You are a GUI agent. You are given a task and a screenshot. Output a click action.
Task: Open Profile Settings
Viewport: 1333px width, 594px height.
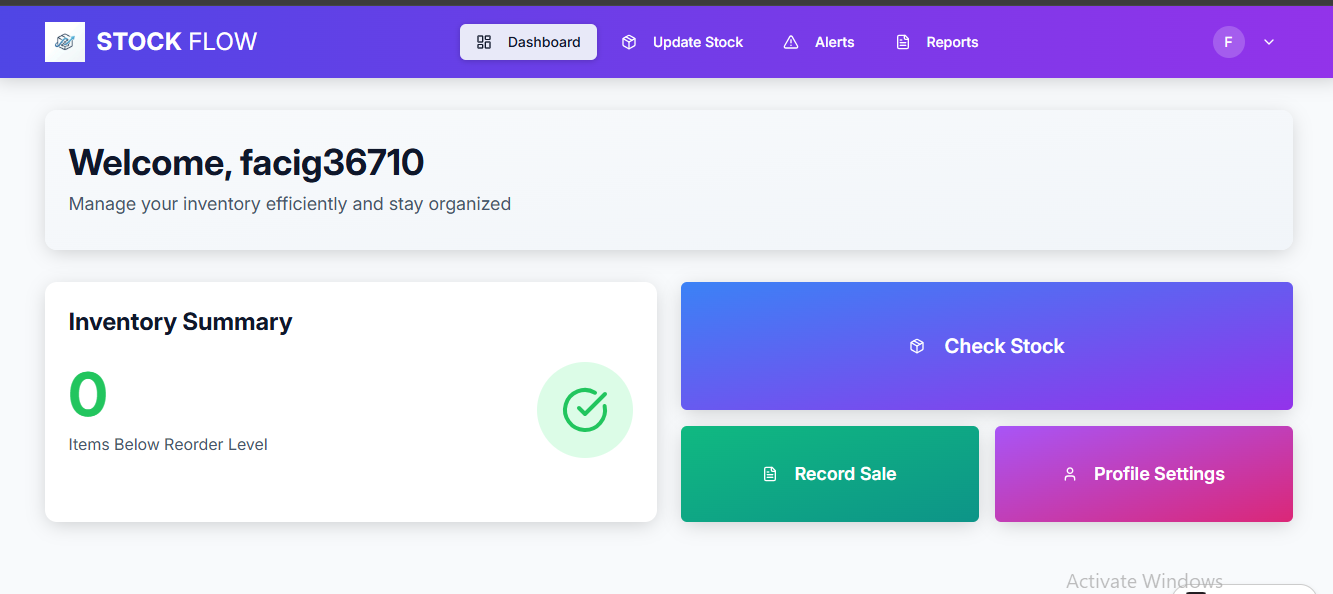click(1143, 474)
